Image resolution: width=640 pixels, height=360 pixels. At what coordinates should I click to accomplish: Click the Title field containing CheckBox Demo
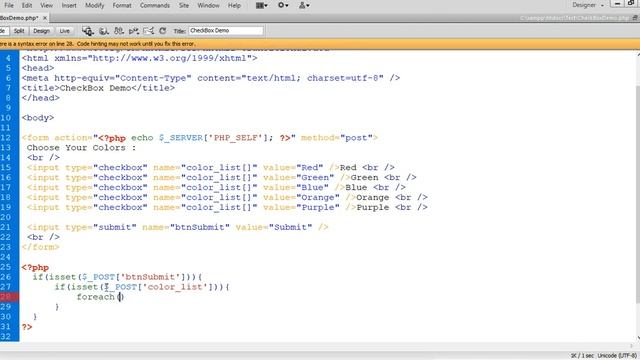tap(226, 31)
